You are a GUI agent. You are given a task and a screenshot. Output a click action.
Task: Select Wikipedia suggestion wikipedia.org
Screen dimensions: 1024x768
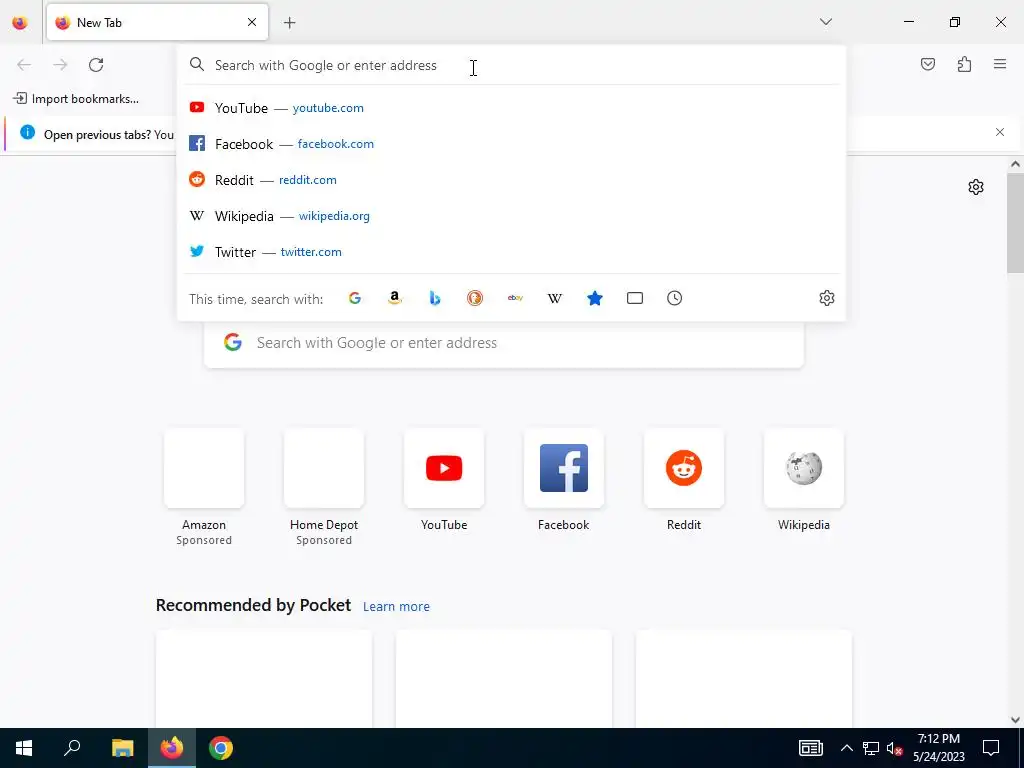point(511,216)
